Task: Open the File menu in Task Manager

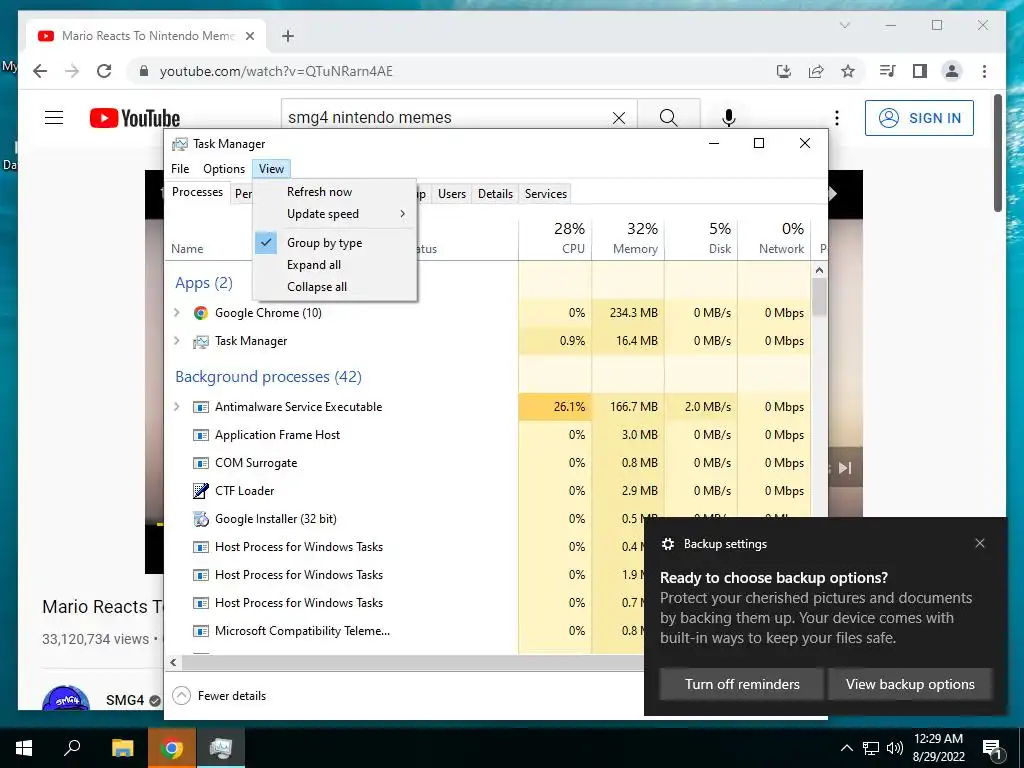Action: pyautogui.click(x=180, y=169)
